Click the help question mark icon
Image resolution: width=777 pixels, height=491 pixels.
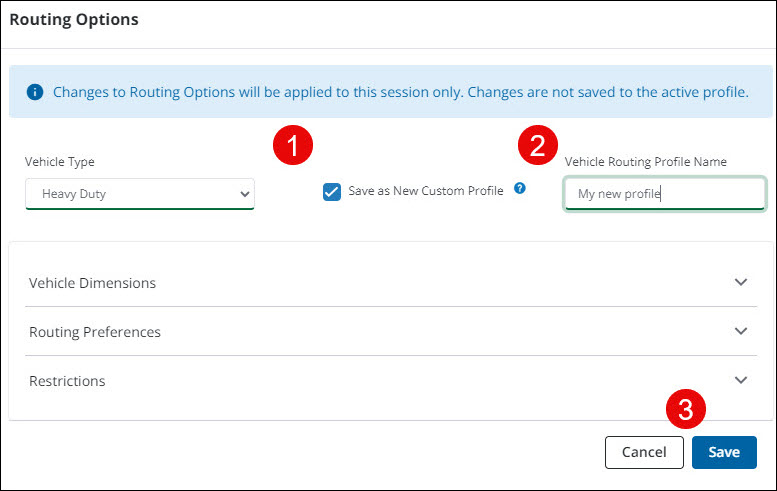pos(520,187)
